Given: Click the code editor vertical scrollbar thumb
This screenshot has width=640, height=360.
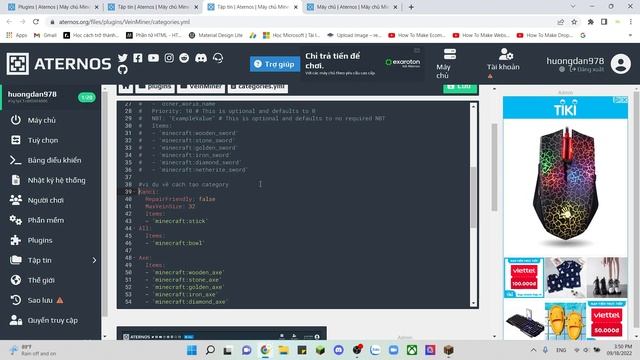Looking at the screenshot, I should point(473,198).
